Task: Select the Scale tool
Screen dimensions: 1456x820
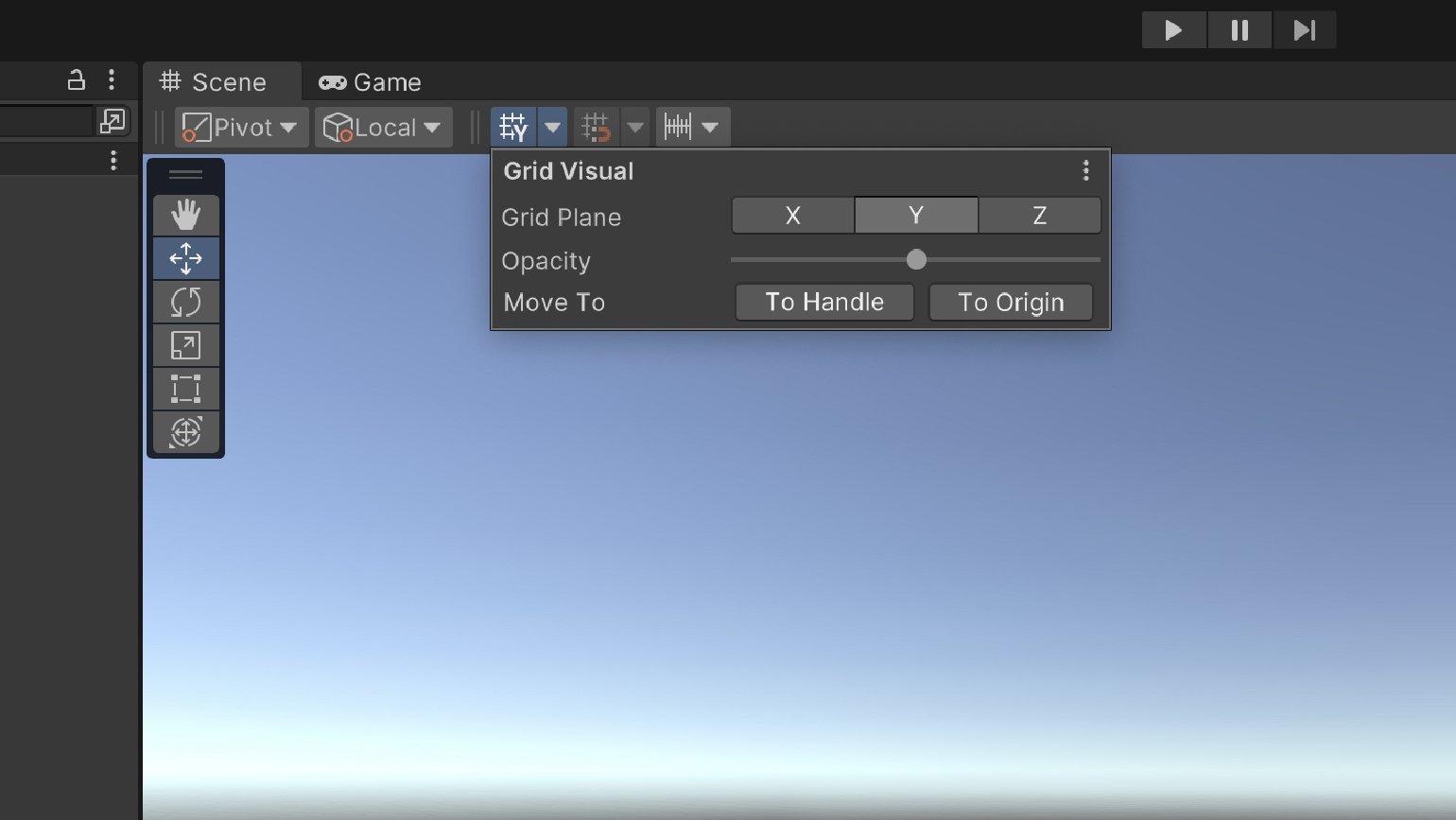Action: pyautogui.click(x=185, y=345)
